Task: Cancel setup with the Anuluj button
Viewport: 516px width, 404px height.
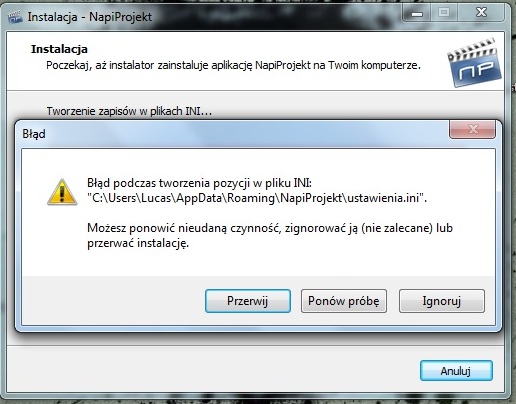Action: click(456, 370)
